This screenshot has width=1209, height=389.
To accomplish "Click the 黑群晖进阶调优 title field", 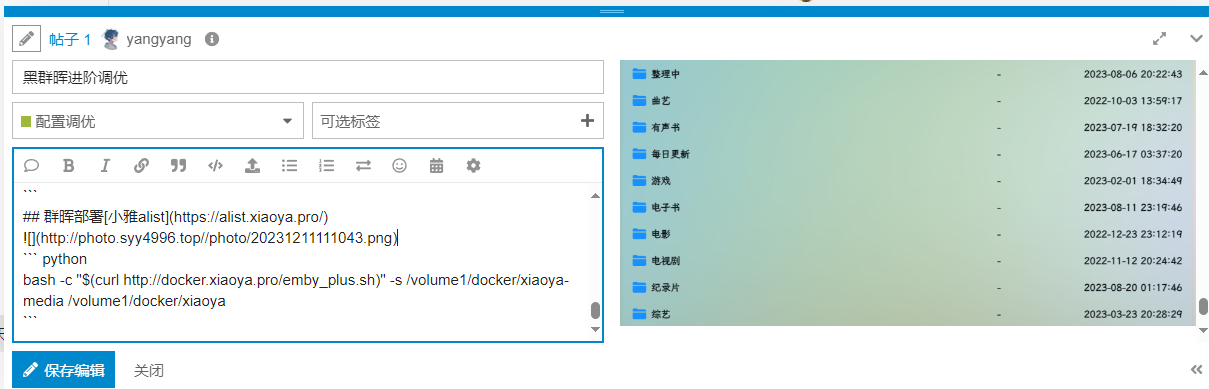I will [x=308, y=77].
